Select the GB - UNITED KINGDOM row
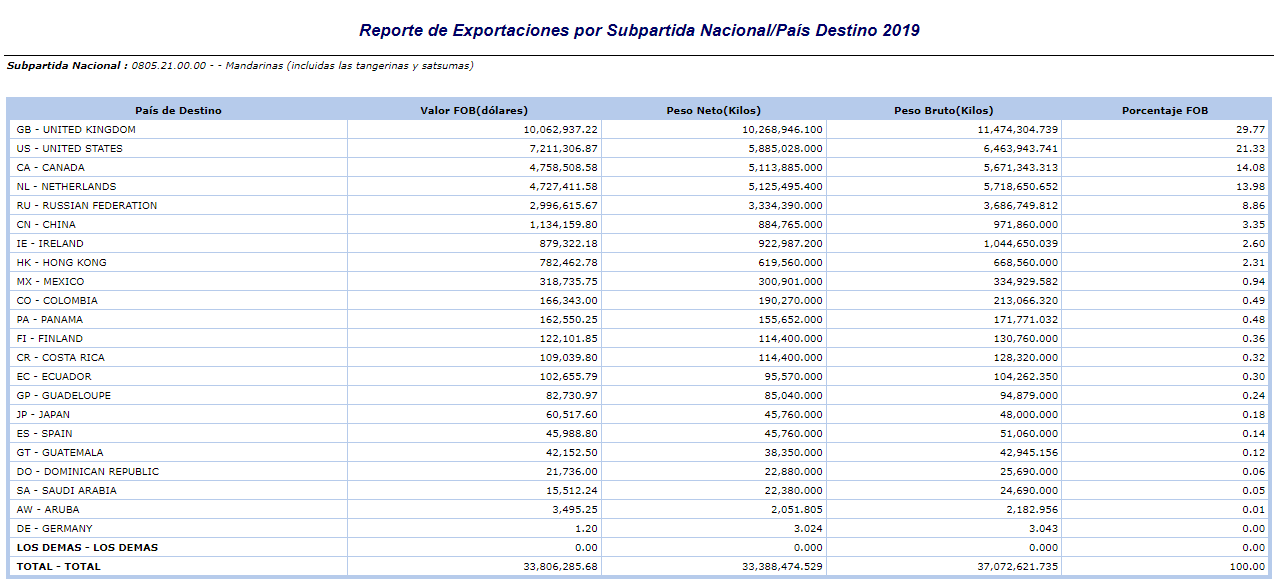 [640, 130]
